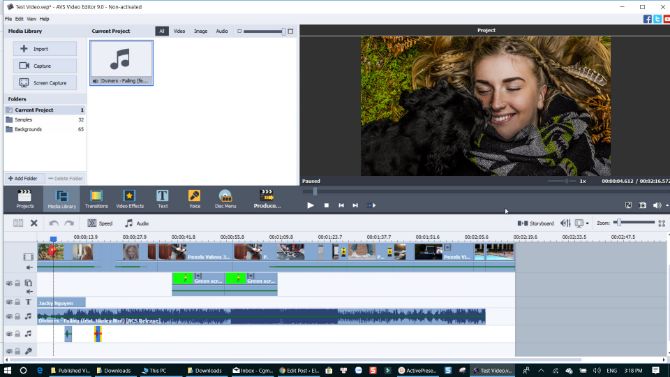Lock the voice microphone track
Viewport: 670px width, 377px height.
(18, 351)
